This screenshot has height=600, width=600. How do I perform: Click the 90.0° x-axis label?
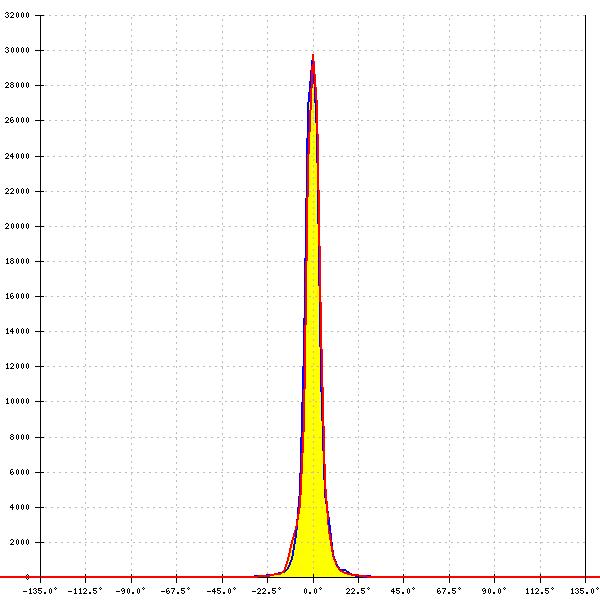(494, 591)
